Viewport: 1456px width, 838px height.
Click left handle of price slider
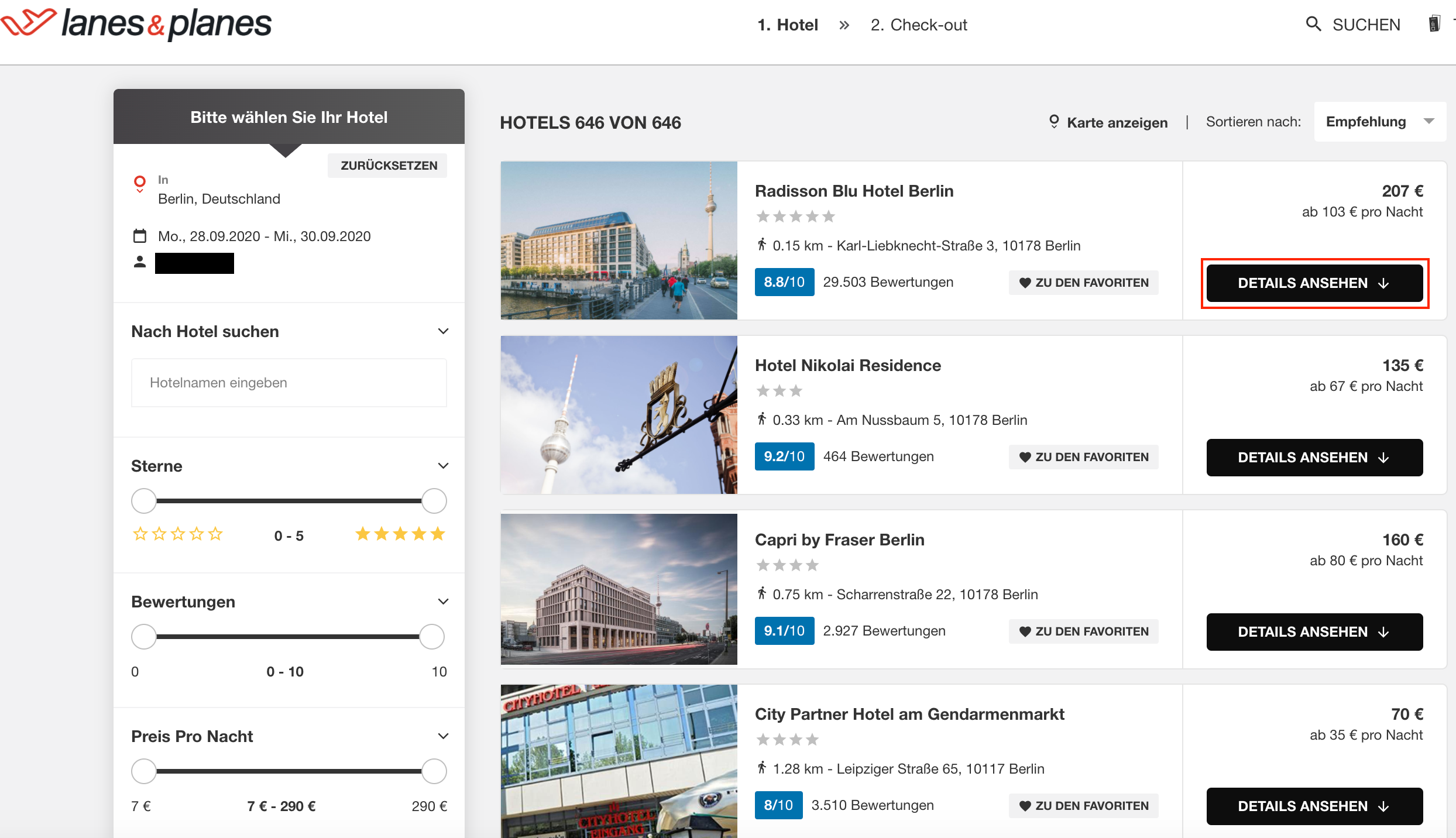point(144,771)
